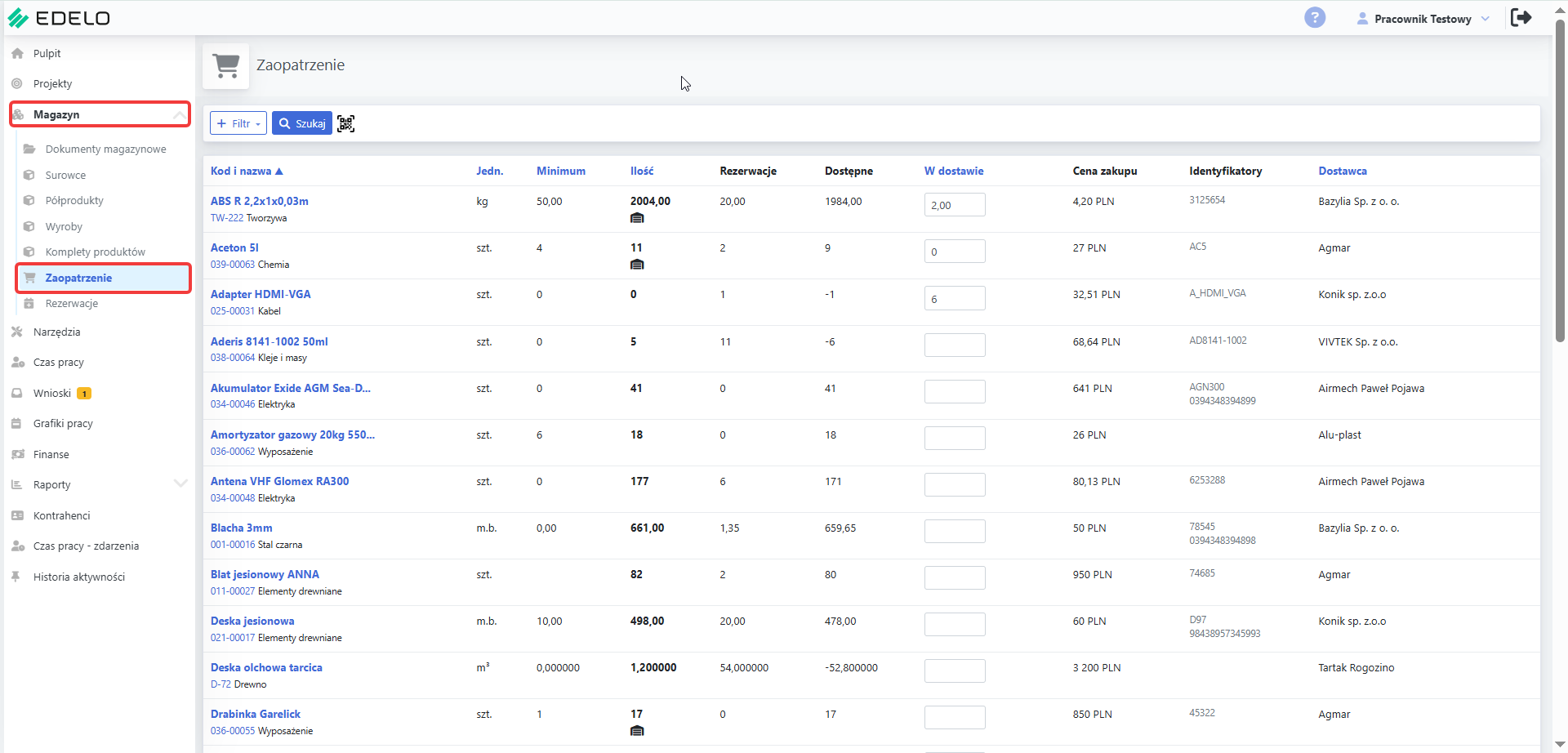Open Dokumenty magazynowe in the sidebar
This screenshot has height=753, width=1568.
coord(105,149)
